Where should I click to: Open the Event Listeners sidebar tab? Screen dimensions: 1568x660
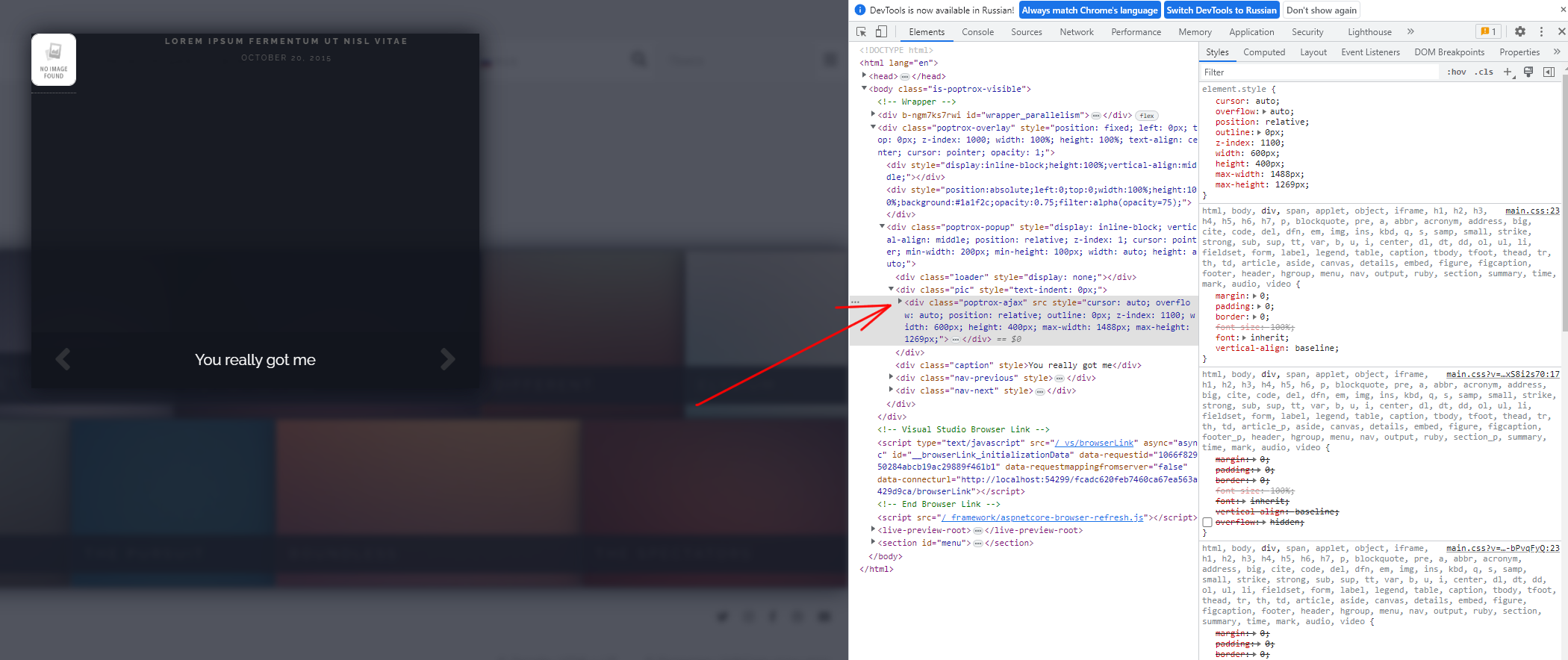(1370, 52)
